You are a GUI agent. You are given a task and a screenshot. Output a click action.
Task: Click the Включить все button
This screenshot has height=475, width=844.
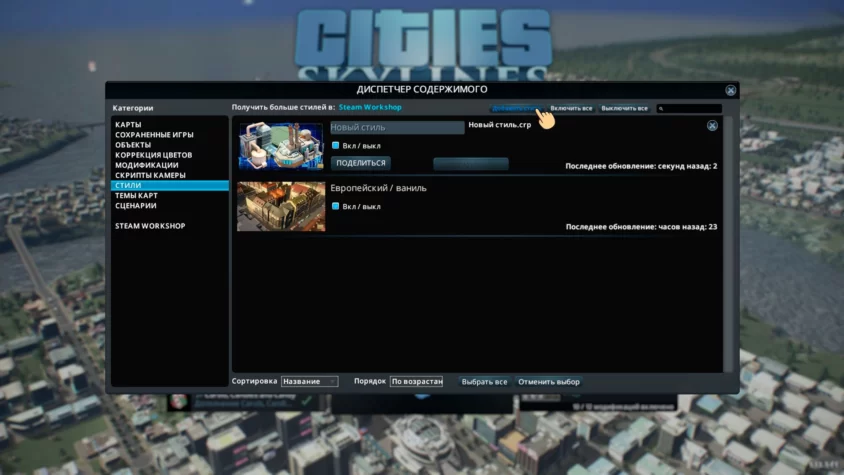tap(571, 108)
